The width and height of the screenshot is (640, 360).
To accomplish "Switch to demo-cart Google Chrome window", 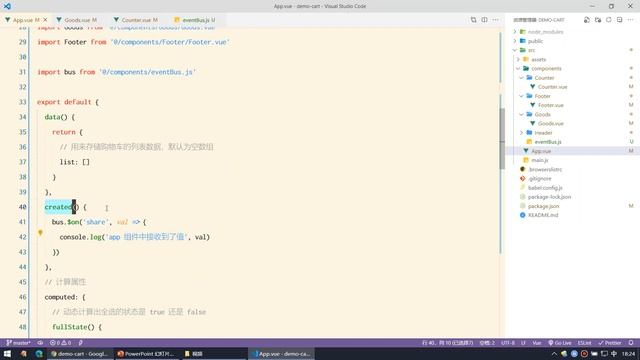I will click(x=80, y=354).
